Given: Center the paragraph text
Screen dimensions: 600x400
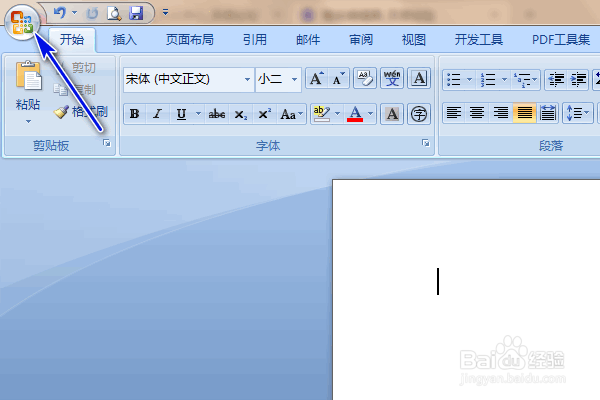Looking at the screenshot, I should click(477, 113).
